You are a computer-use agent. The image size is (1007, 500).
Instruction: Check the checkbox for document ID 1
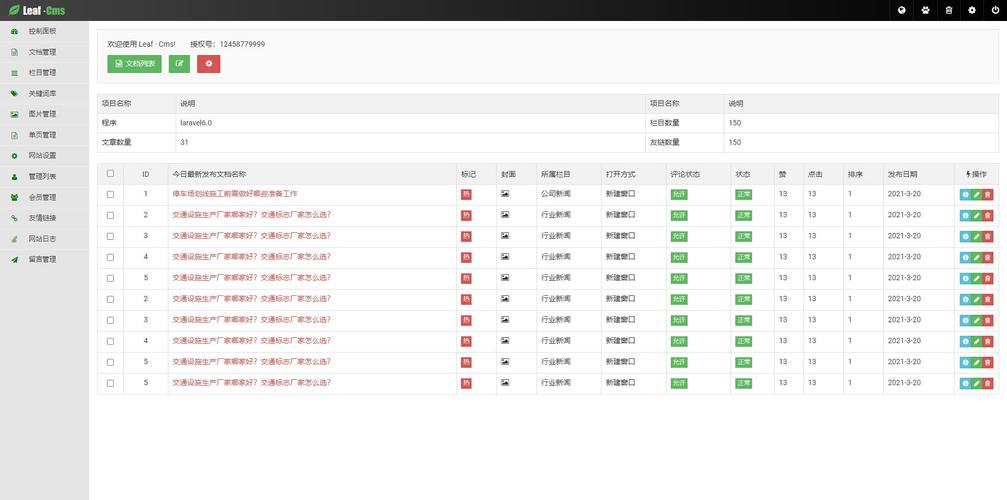pyautogui.click(x=110, y=194)
